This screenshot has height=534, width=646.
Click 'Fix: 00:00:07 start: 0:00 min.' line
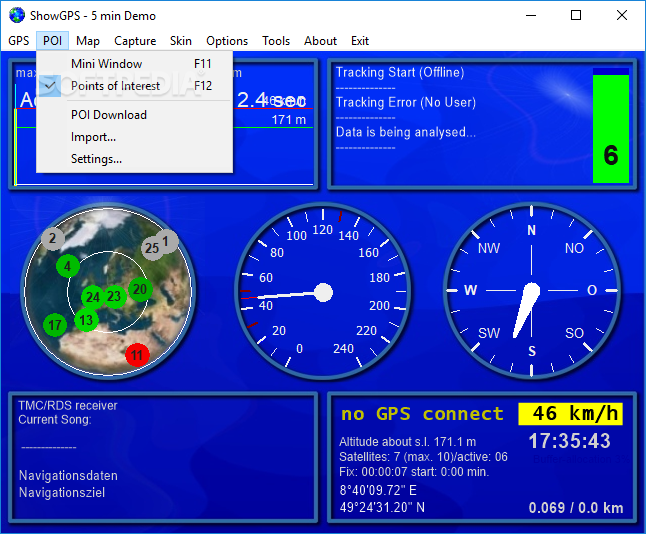(414, 472)
